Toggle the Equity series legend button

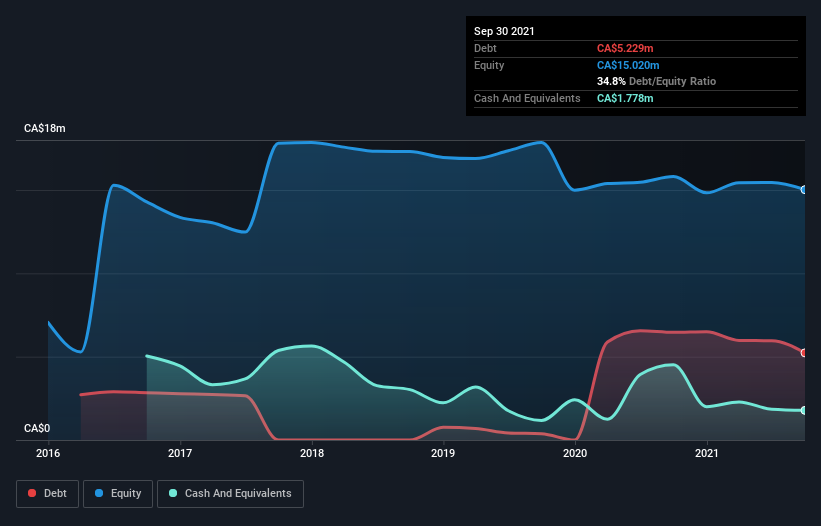tap(118, 494)
